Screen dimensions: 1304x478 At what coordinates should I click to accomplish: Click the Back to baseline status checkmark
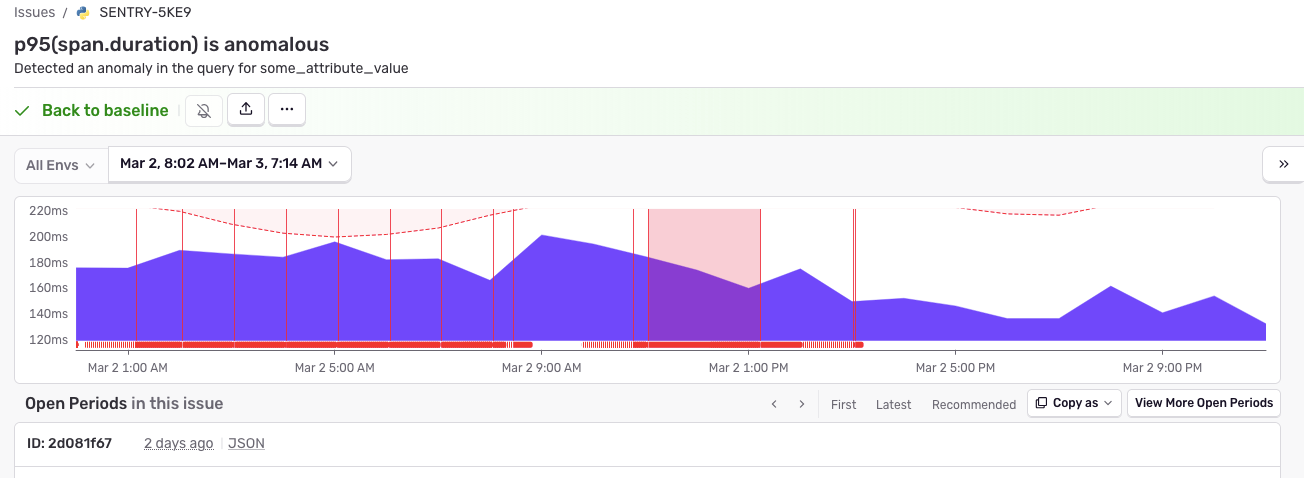click(22, 111)
